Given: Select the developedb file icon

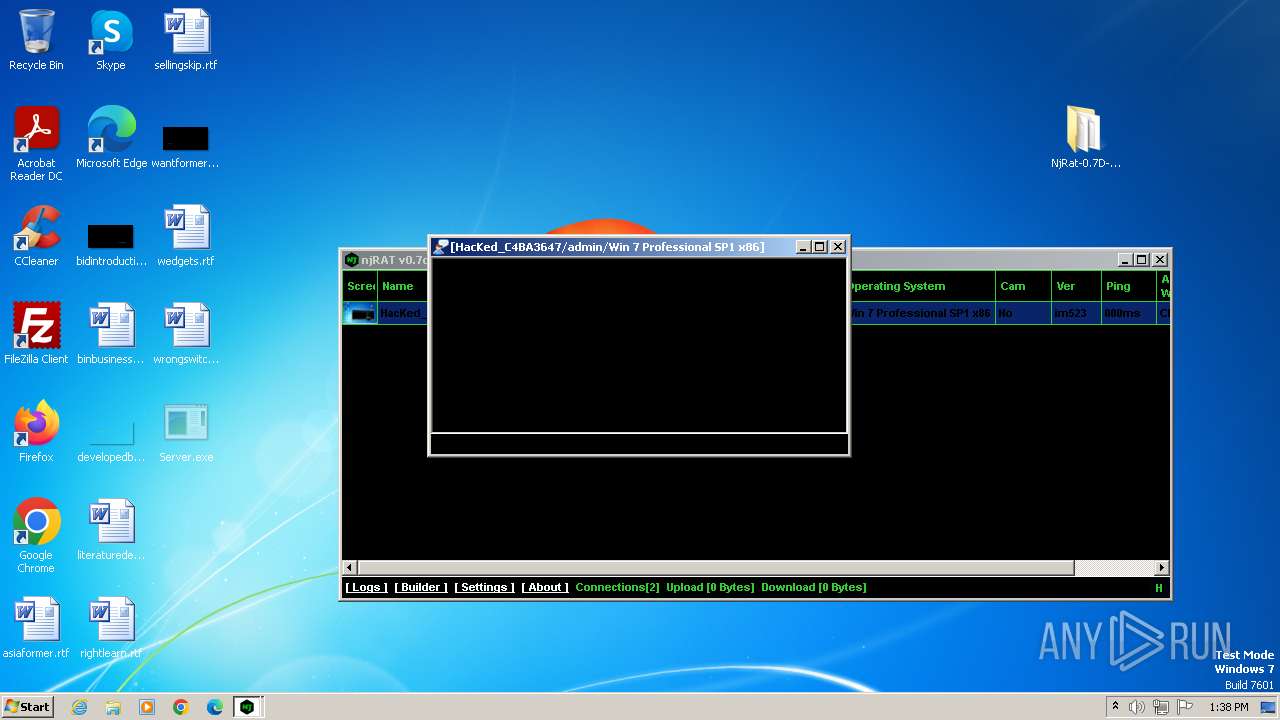Looking at the screenshot, I should point(111,438).
